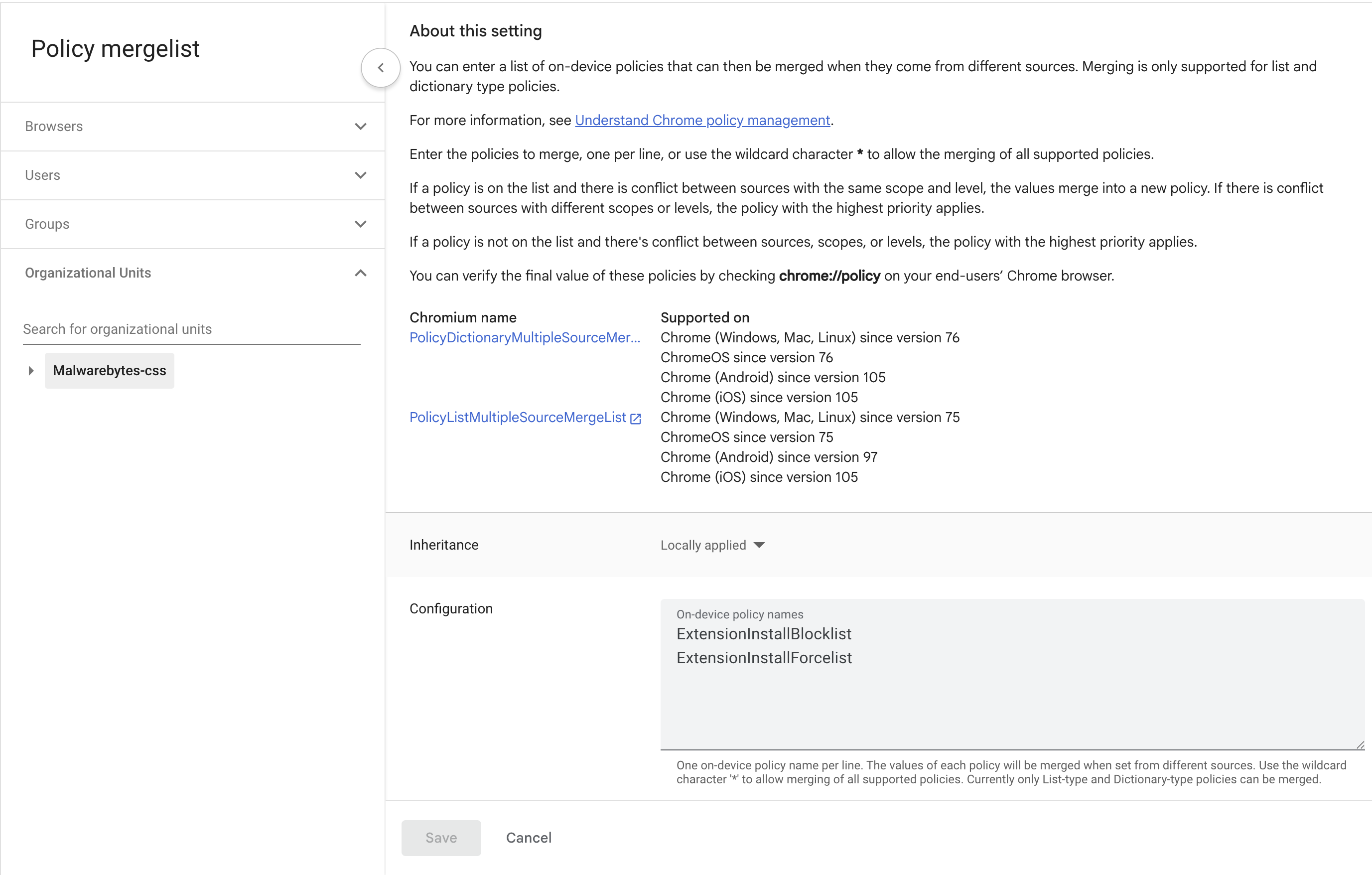Collapse the Organizational Units section

click(x=193, y=273)
